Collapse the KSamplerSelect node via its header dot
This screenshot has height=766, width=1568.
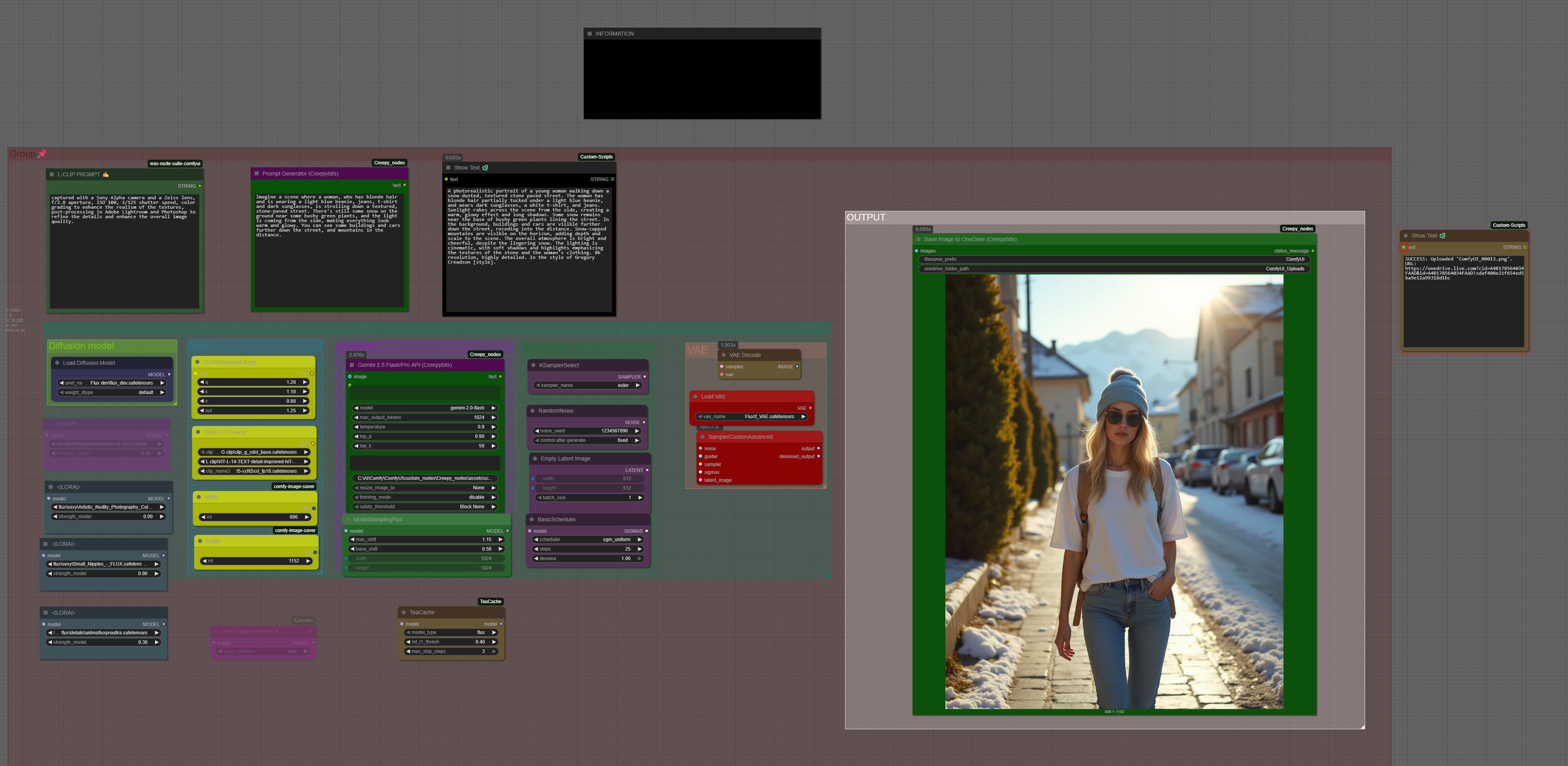tap(533, 366)
